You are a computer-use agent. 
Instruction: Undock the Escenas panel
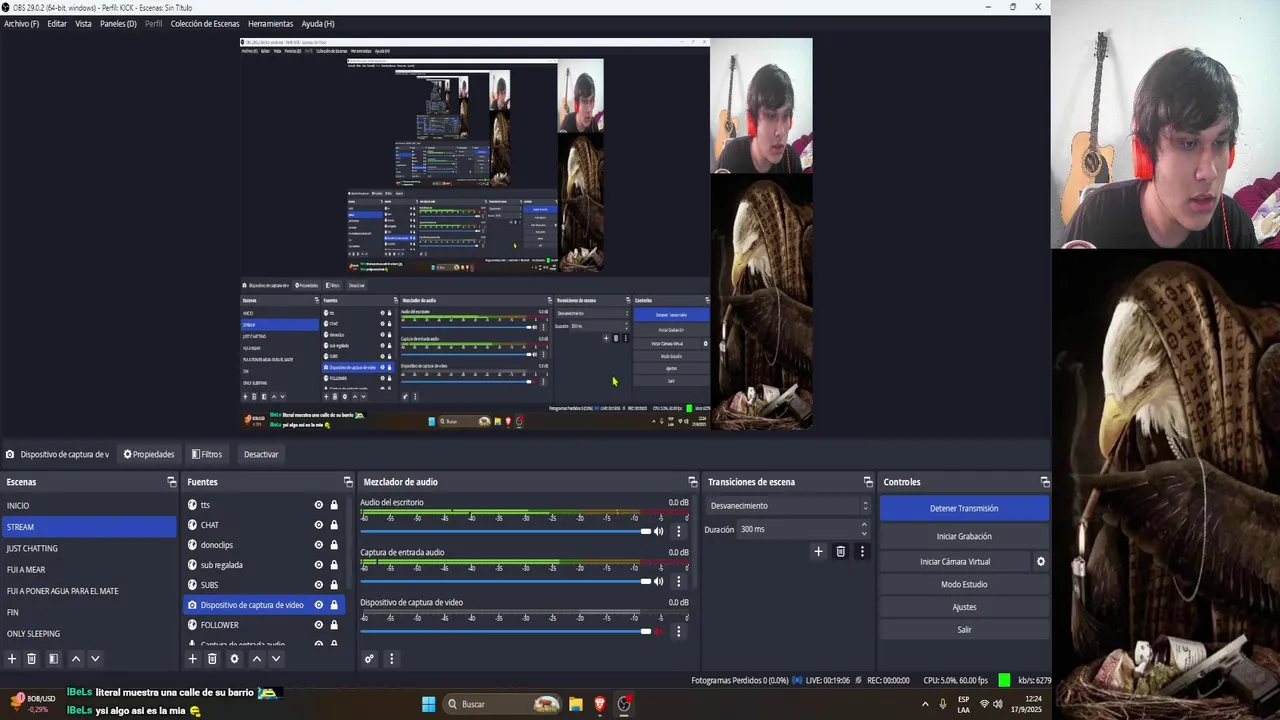coord(172,482)
